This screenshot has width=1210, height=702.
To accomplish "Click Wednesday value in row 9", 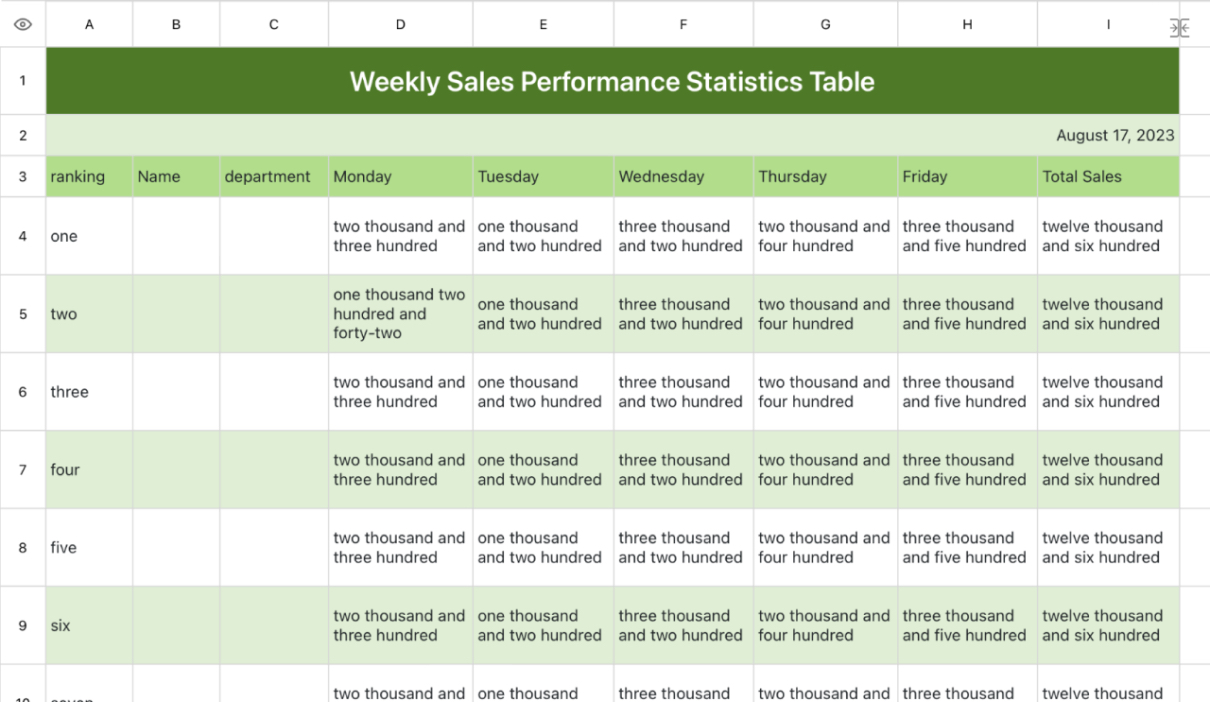I will coord(683,626).
